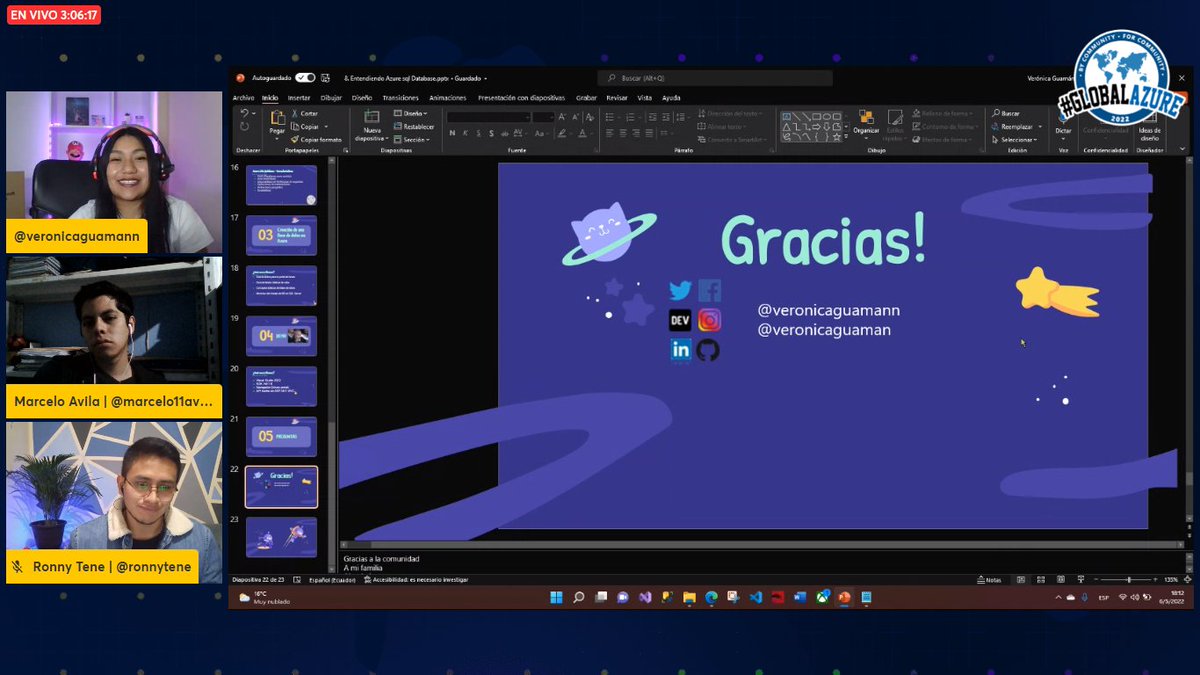Click the Buscar find icon in Edición
This screenshot has width=1200, height=675.
(x=1006, y=114)
